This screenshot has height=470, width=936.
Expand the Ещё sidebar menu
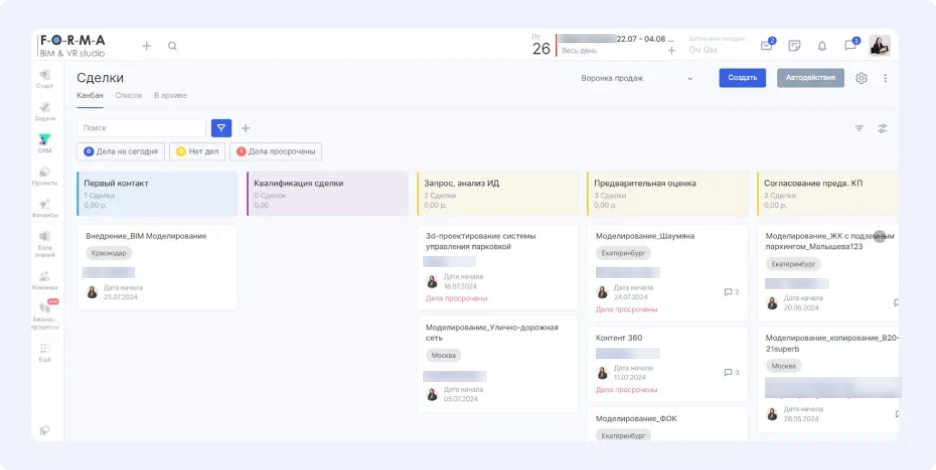[45, 350]
